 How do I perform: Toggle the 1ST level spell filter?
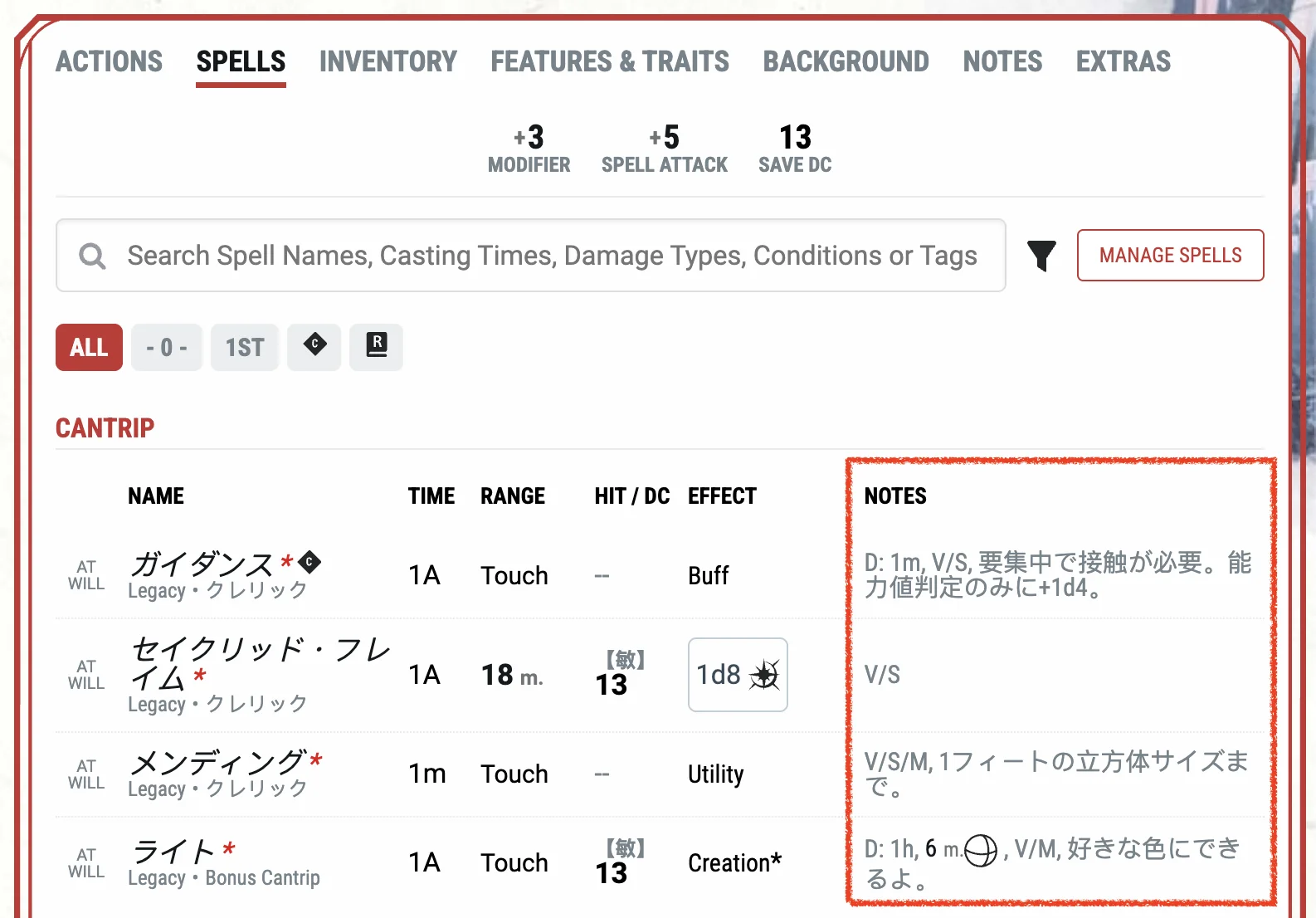point(245,347)
